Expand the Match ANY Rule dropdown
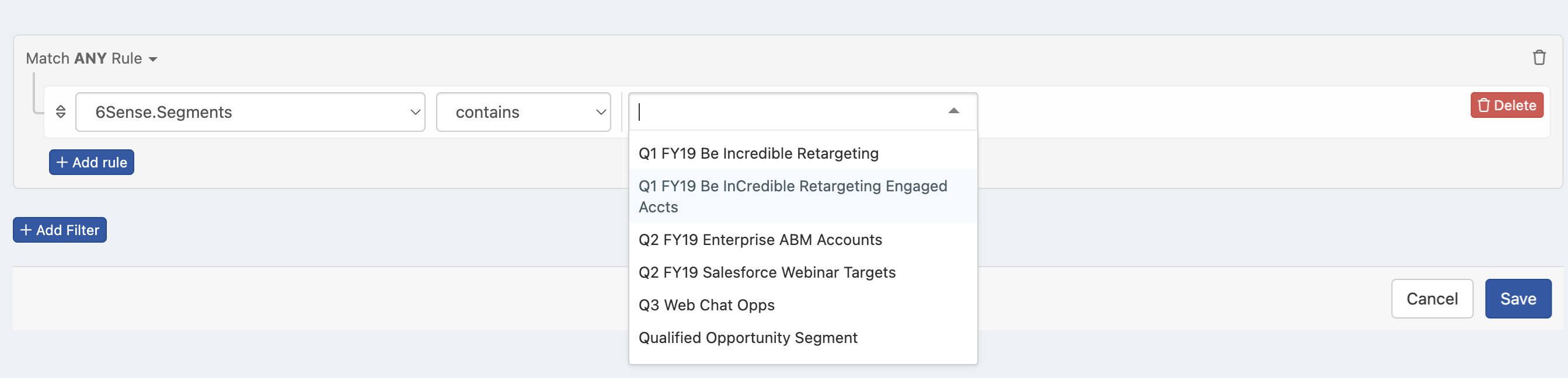The width and height of the screenshot is (1568, 378). point(92,58)
